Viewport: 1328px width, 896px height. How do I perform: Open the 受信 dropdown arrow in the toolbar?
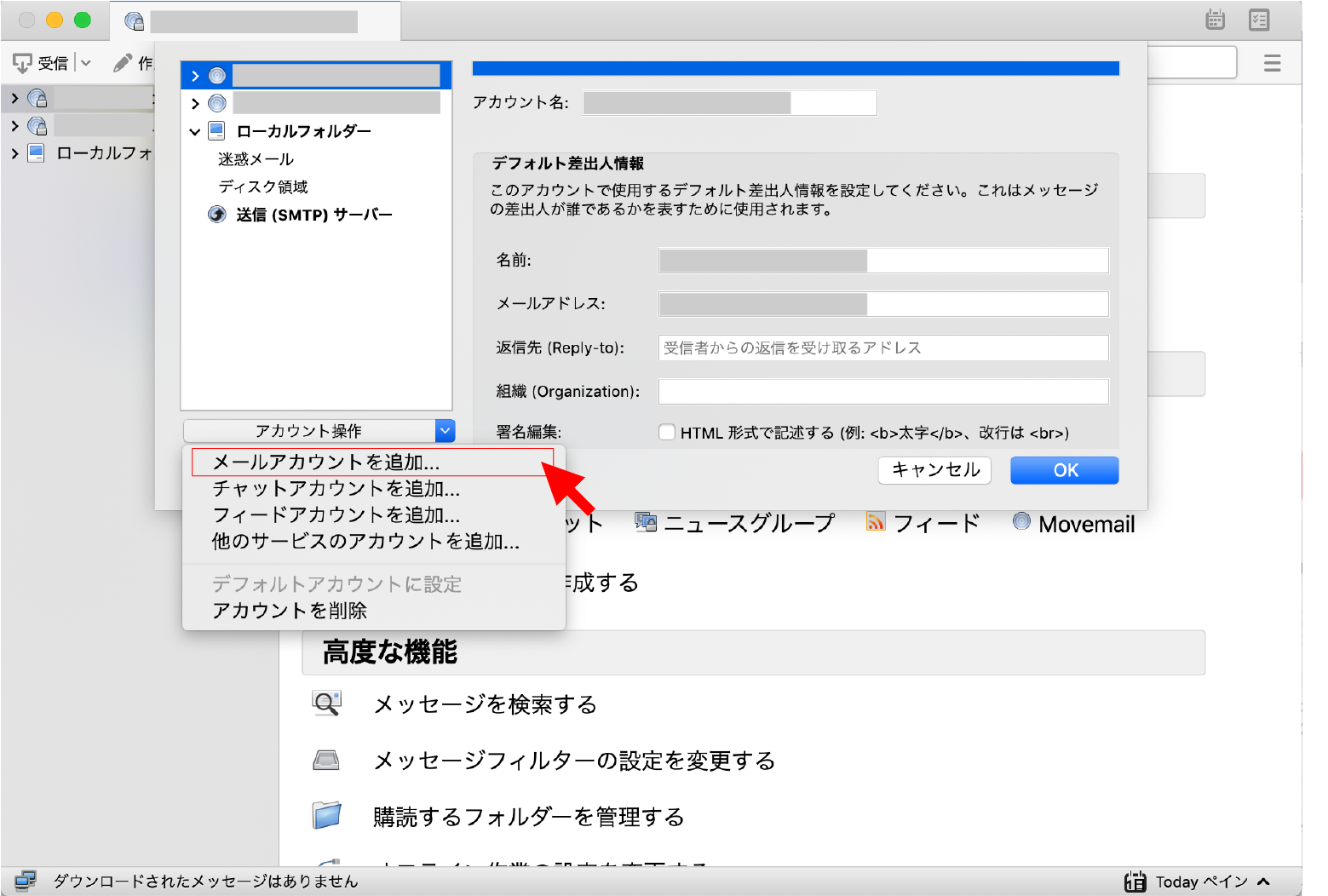coord(85,63)
